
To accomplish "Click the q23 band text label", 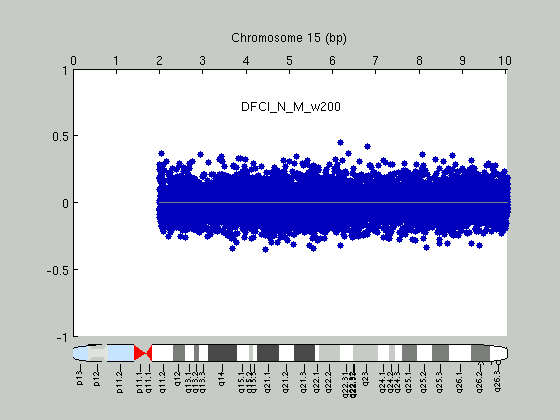I will 365,378.
